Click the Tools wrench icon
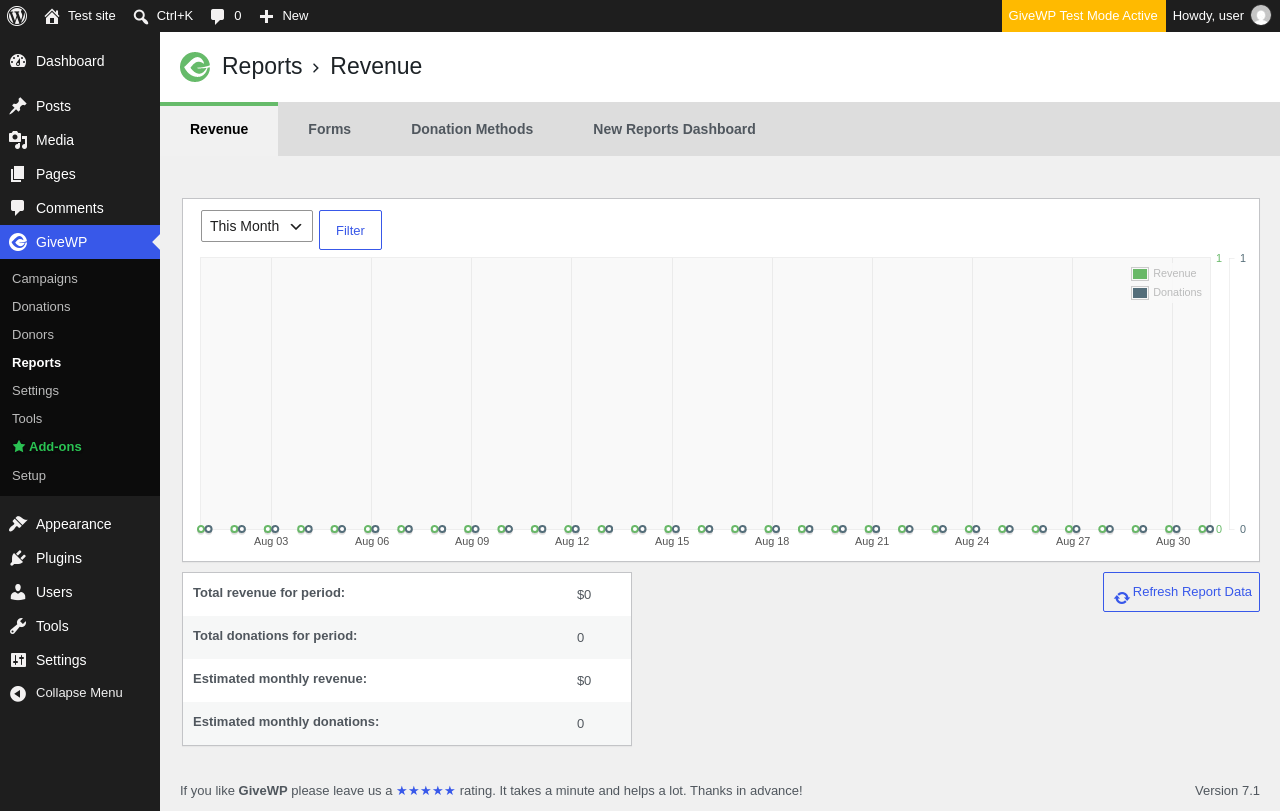1280x811 pixels. 18,626
